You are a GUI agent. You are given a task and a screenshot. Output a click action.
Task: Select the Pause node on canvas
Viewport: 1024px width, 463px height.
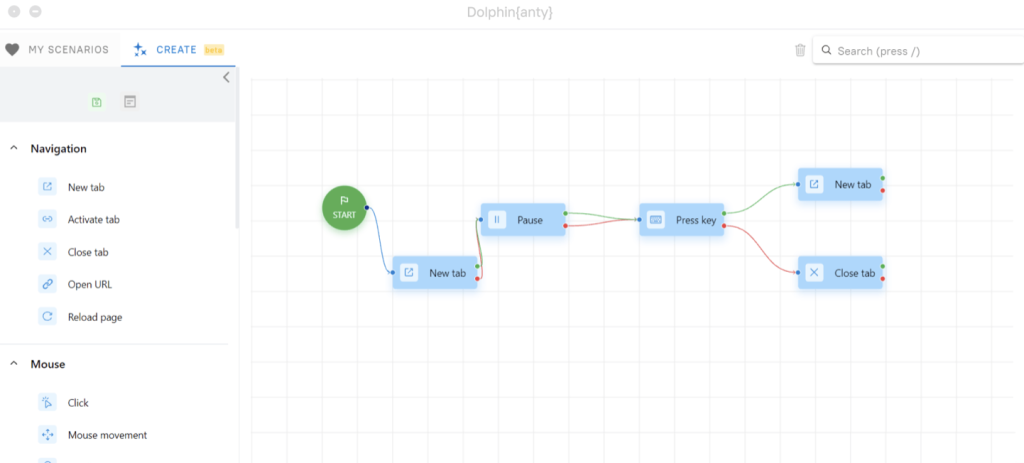pyautogui.click(x=523, y=220)
